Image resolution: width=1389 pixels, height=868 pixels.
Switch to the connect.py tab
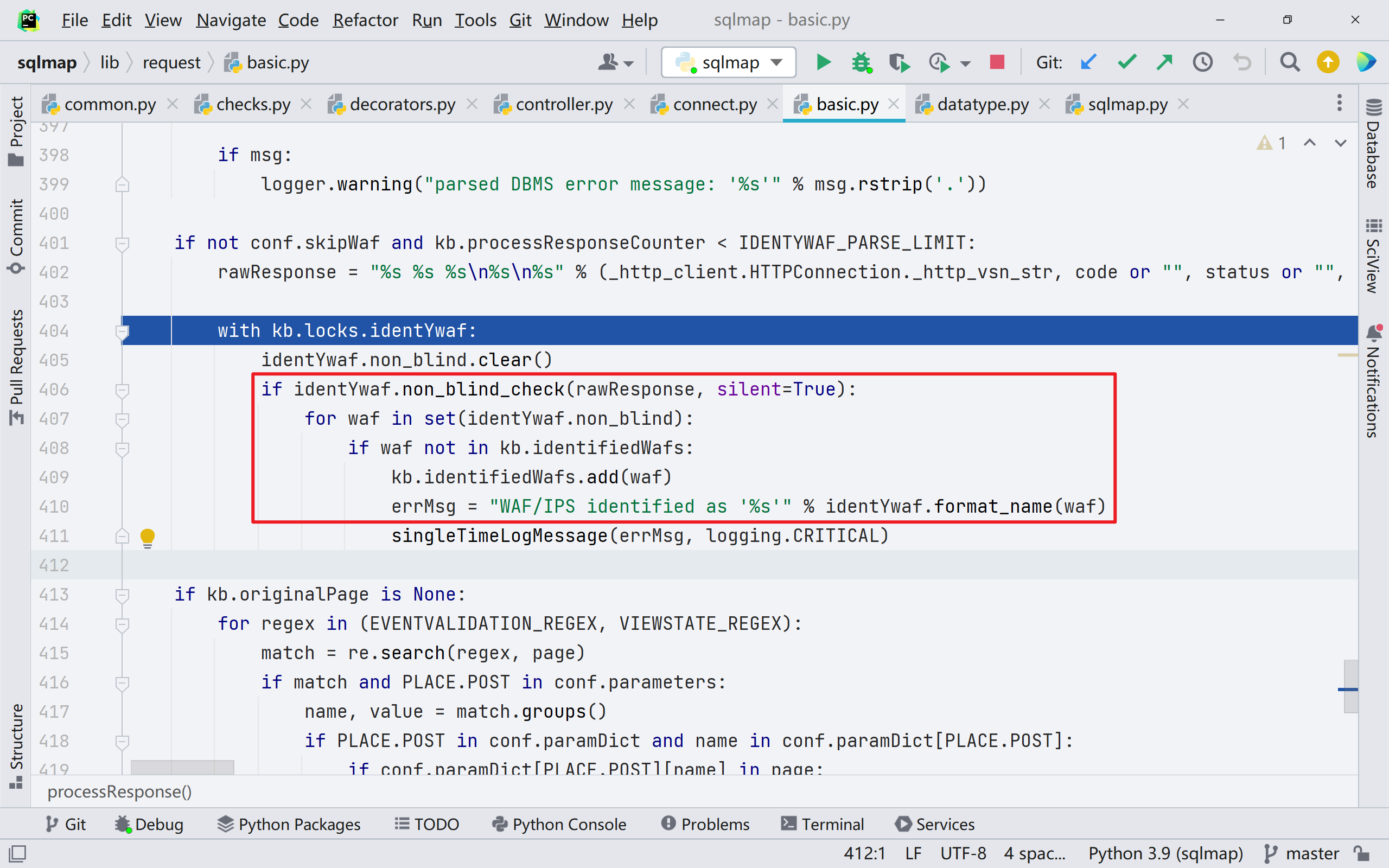pyautogui.click(x=714, y=105)
